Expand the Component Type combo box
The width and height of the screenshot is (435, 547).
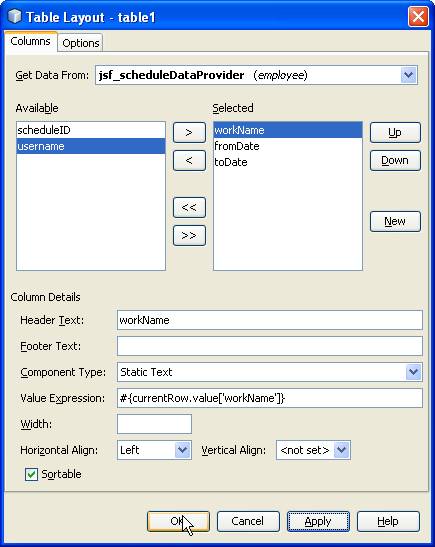pos(414,372)
